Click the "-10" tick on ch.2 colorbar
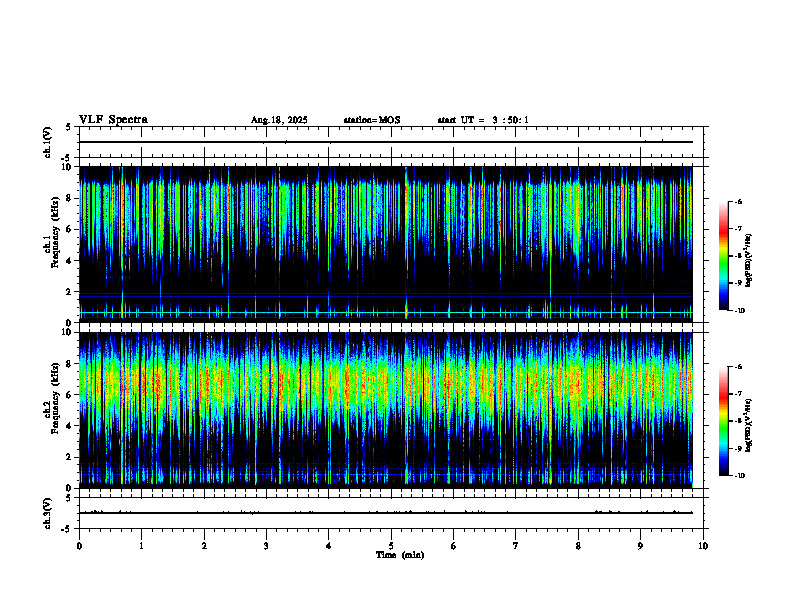792x612 pixels. click(739, 476)
